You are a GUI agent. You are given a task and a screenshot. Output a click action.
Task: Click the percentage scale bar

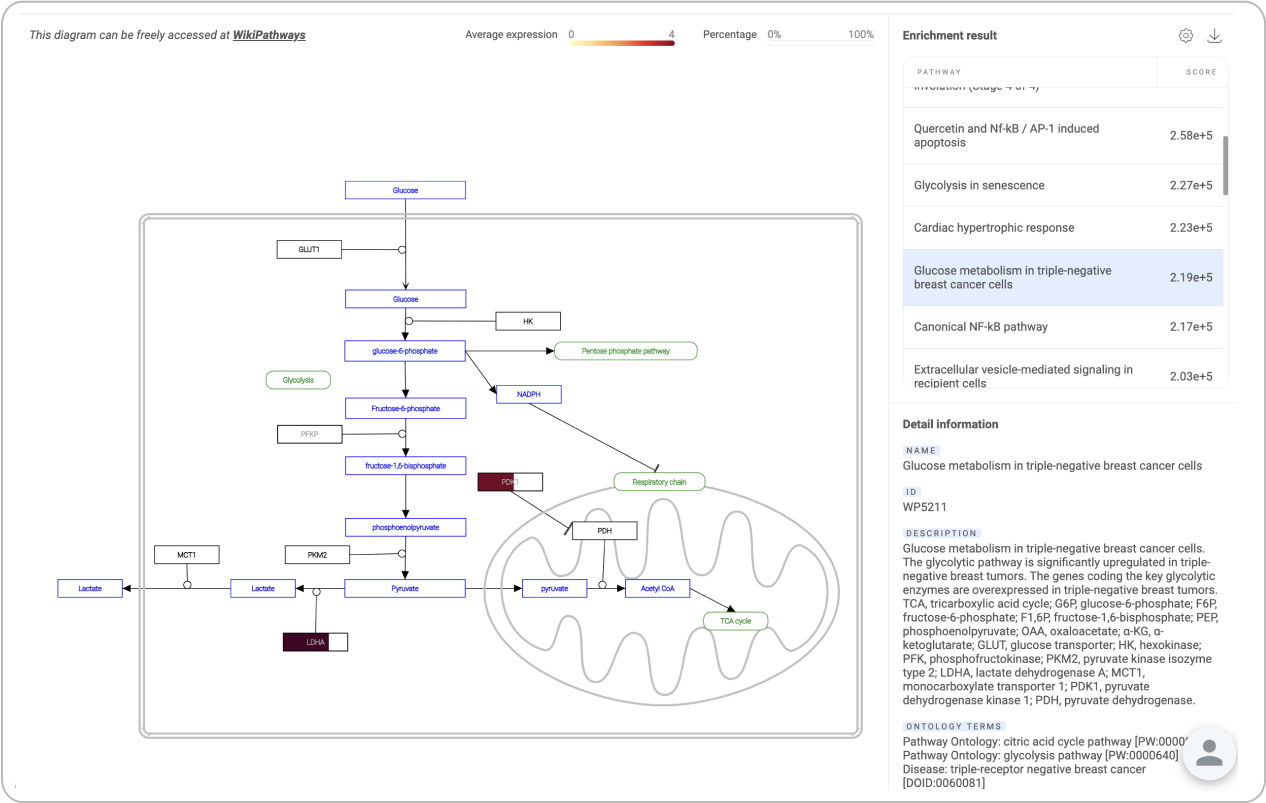820,42
